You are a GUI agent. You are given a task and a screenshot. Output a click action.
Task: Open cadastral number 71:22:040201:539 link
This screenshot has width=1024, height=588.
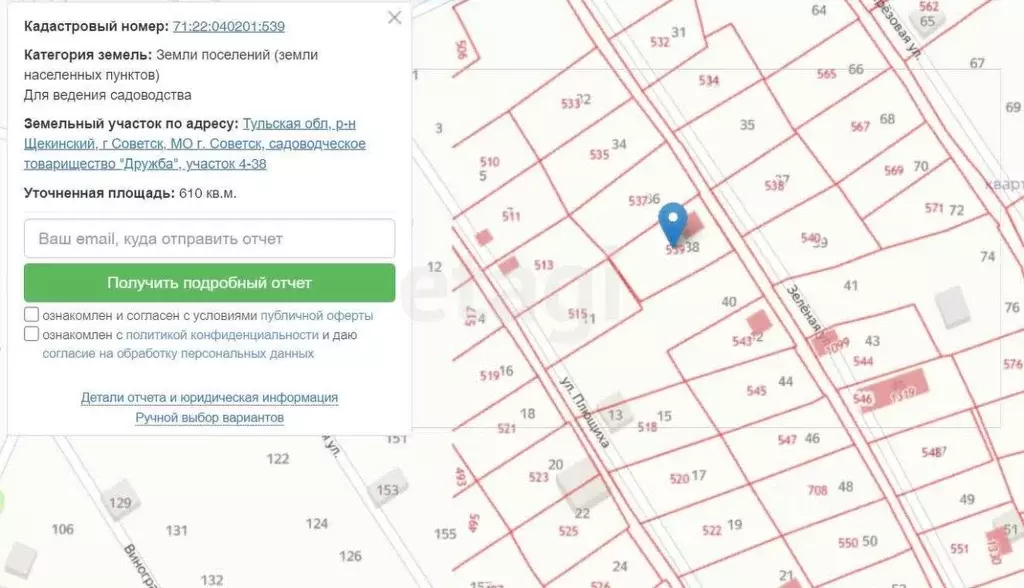[228, 27]
